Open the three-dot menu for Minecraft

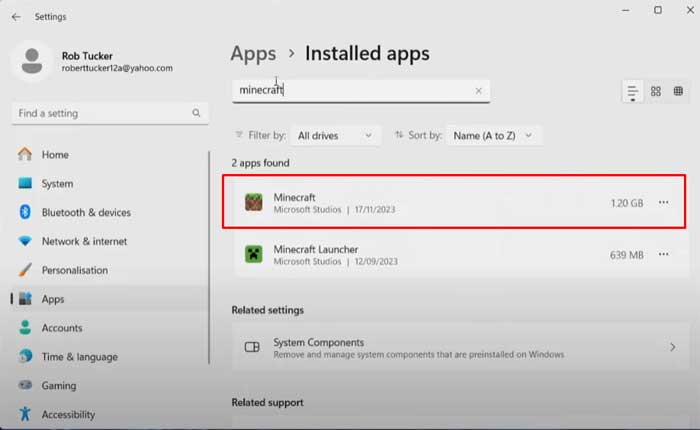664,203
